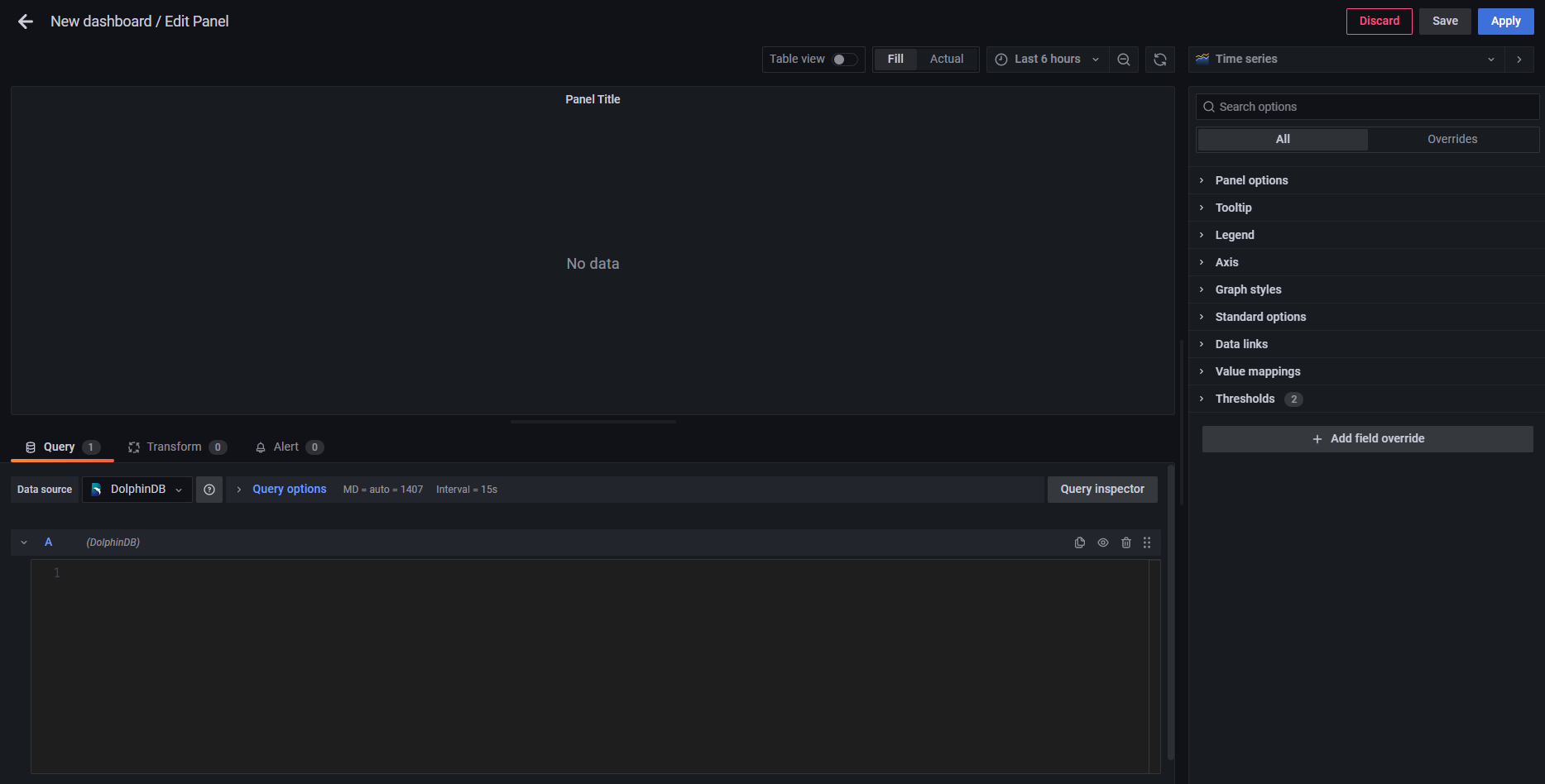Switch to the Overrides tab

pyautogui.click(x=1451, y=139)
